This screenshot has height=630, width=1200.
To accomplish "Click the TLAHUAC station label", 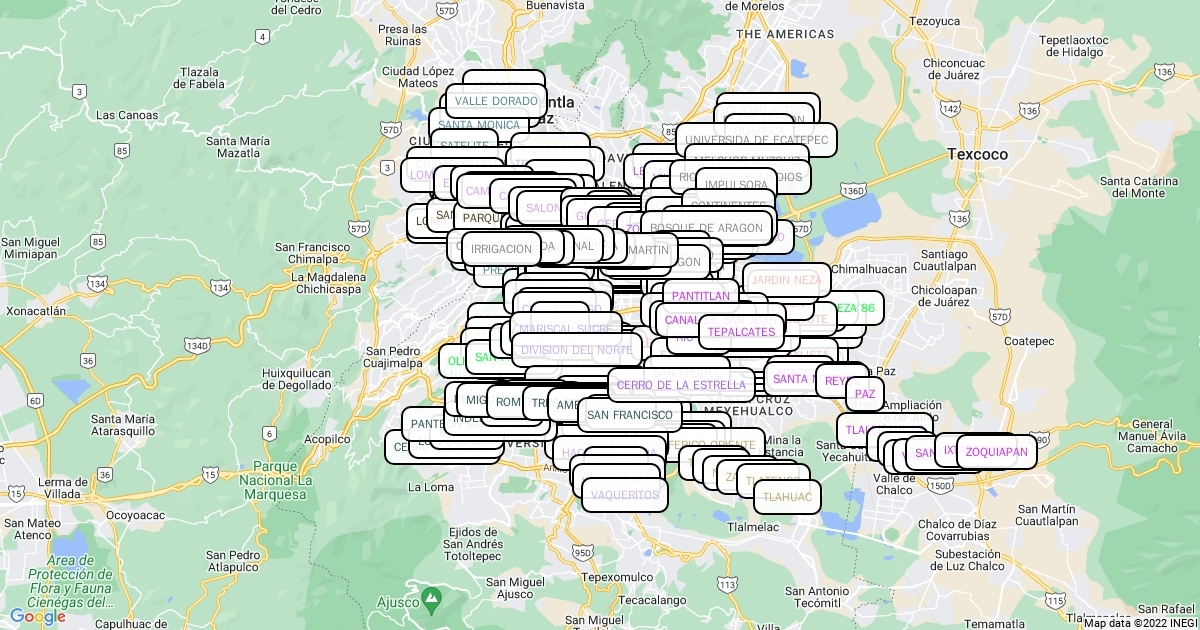I will tap(787, 497).
